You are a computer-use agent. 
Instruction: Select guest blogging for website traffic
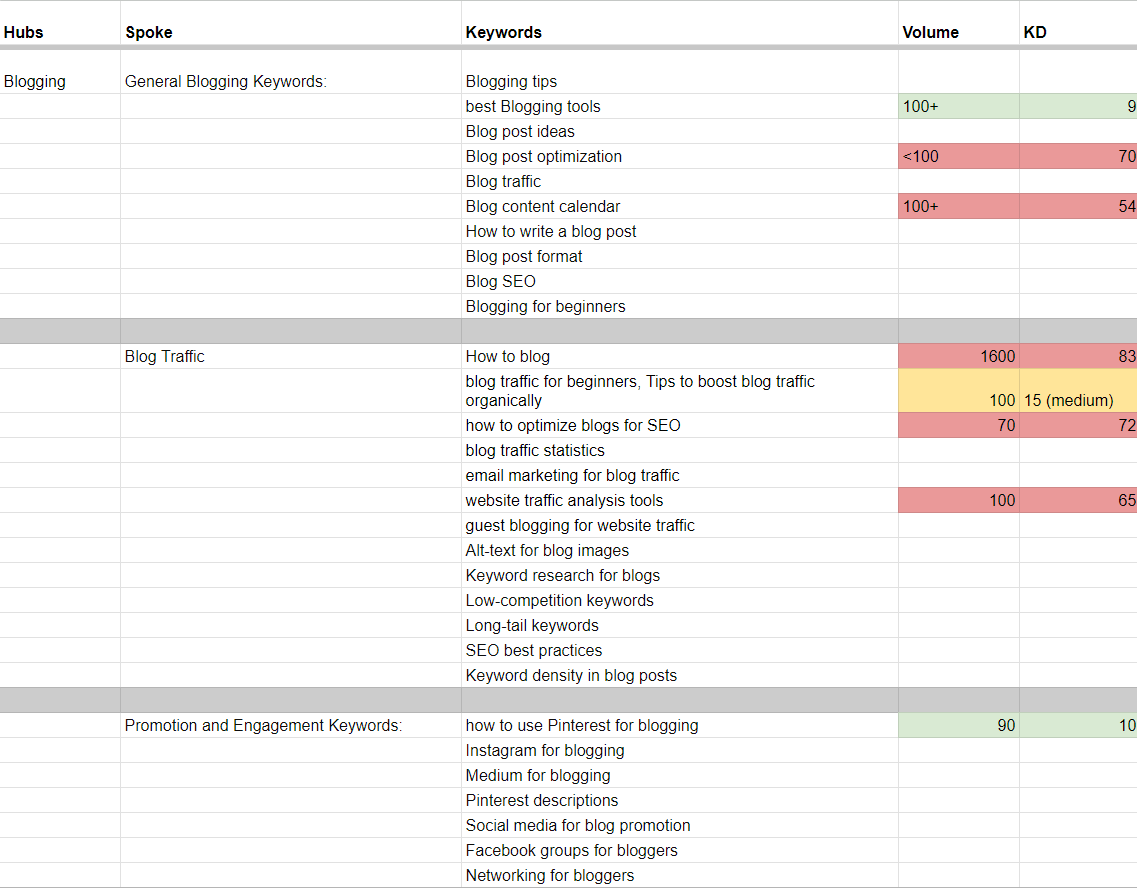(679, 526)
